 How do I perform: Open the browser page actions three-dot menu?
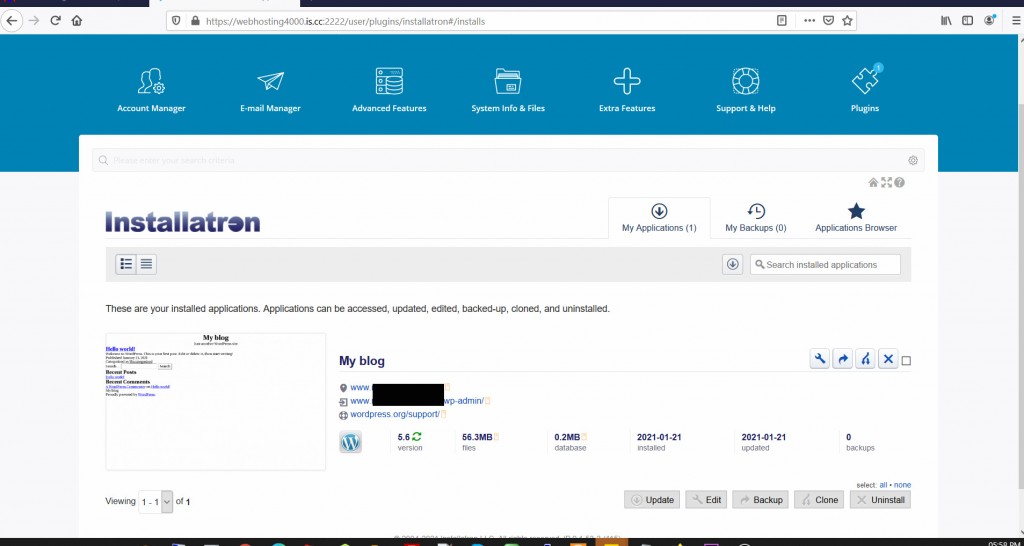click(x=809, y=20)
